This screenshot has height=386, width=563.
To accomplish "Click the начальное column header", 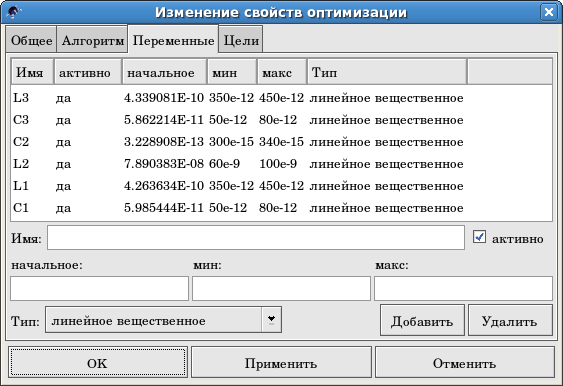I will click(164, 72).
